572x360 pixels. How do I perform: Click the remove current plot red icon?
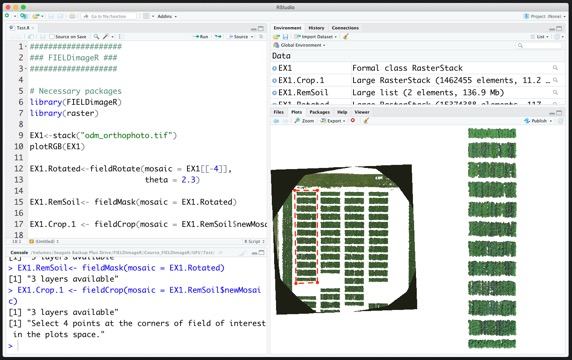pos(353,120)
